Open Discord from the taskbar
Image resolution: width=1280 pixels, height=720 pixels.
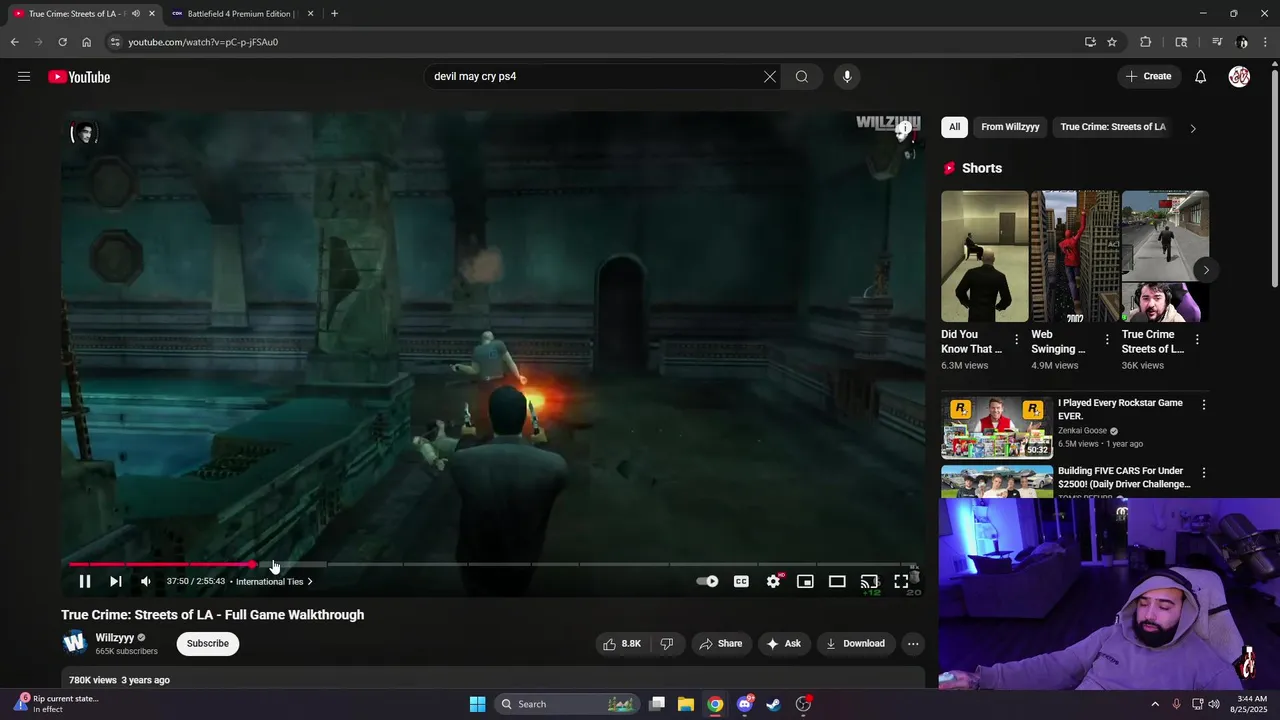click(745, 704)
